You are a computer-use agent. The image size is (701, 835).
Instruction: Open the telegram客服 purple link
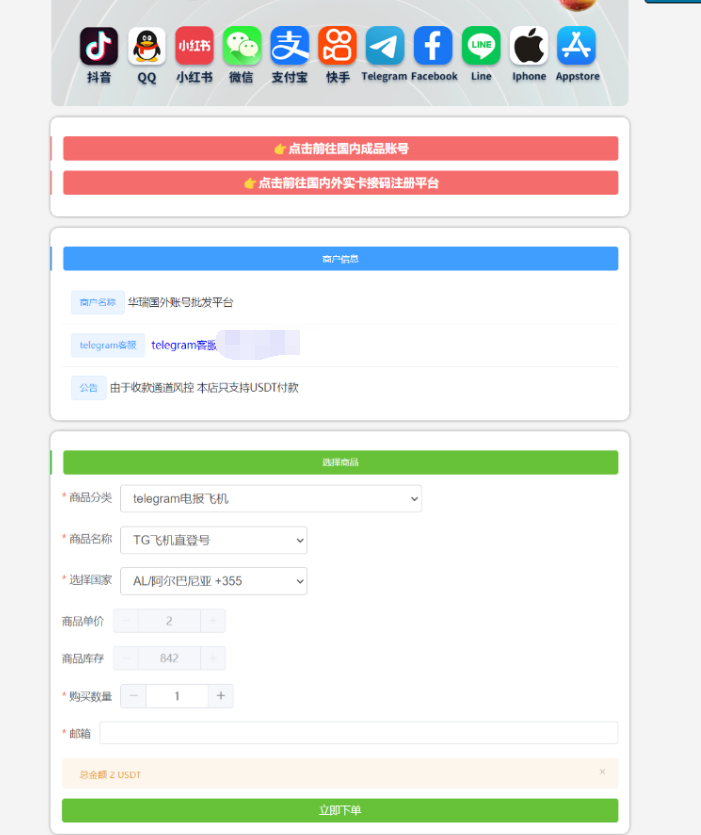[x=184, y=345]
